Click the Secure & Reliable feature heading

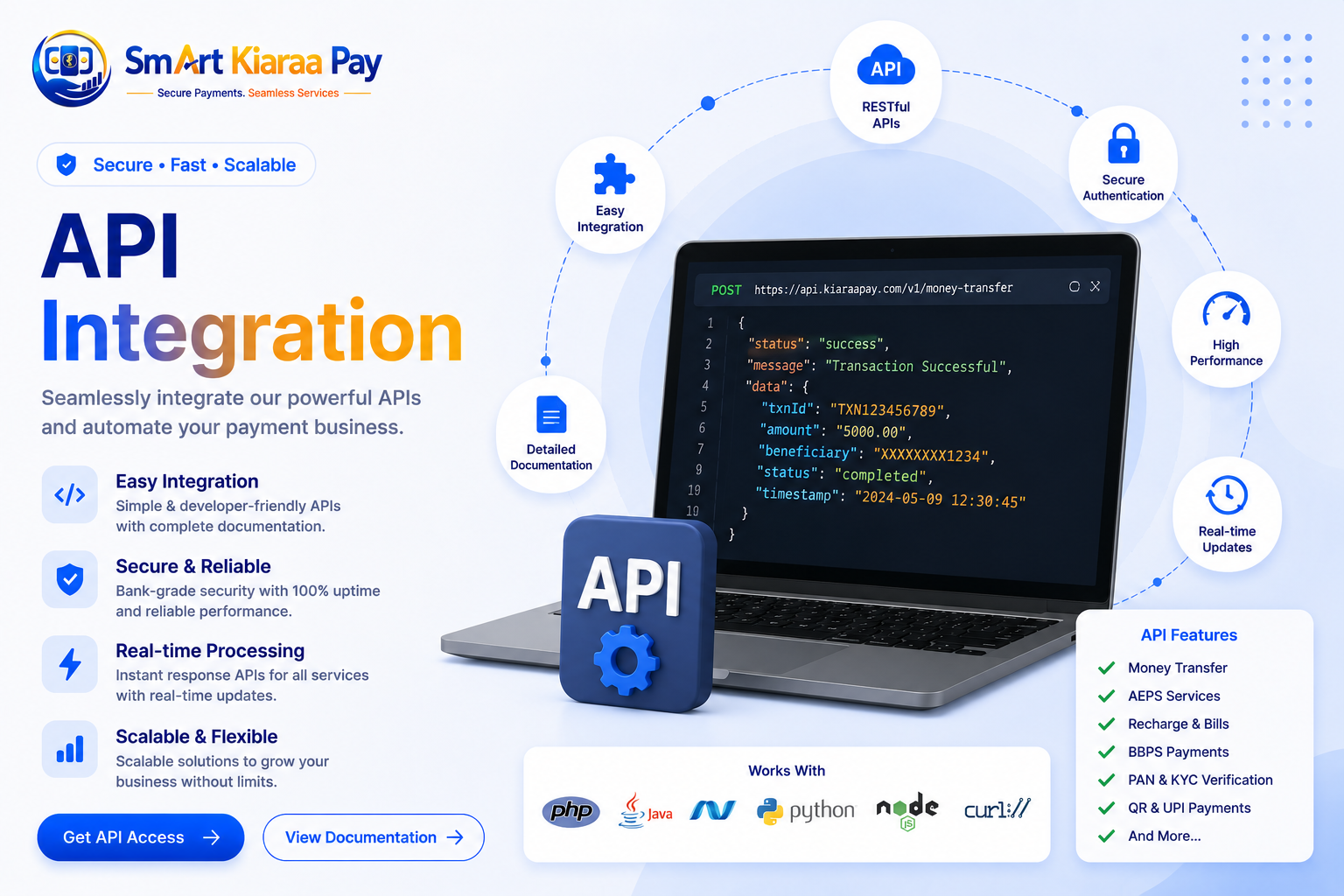tap(193, 566)
